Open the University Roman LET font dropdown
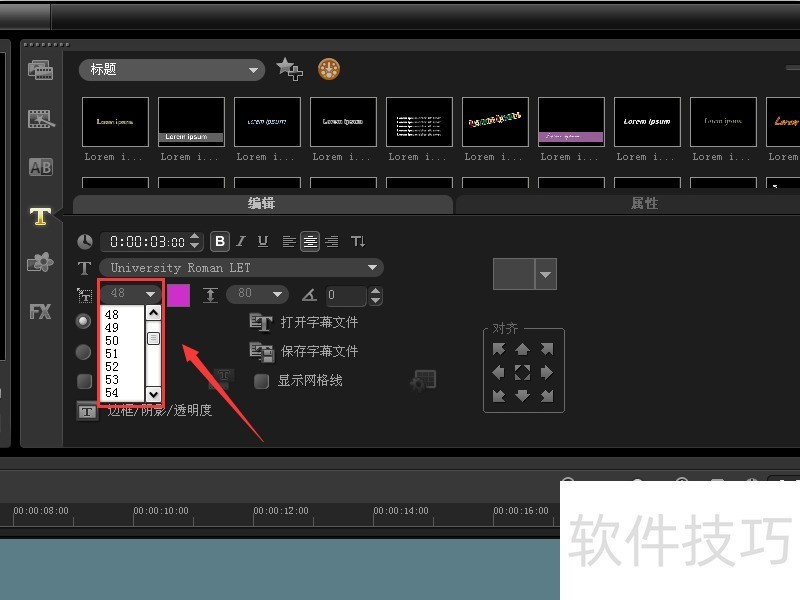Image resolution: width=800 pixels, height=600 pixels. click(241, 268)
